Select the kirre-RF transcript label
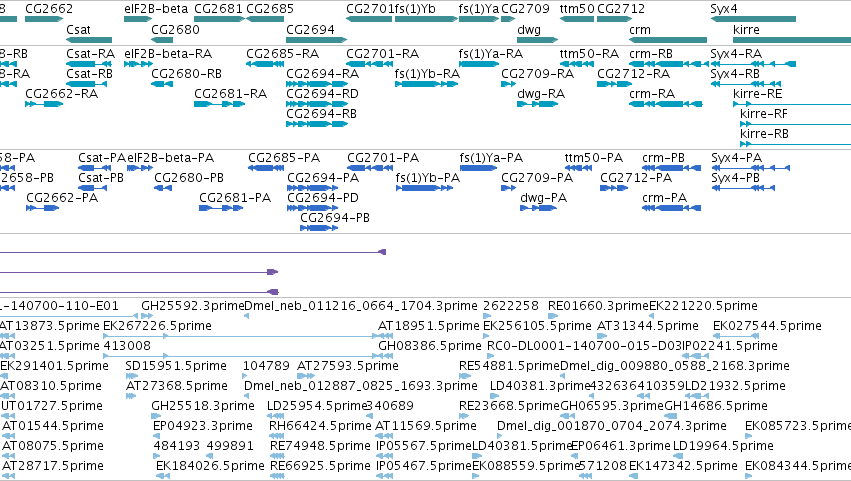This screenshot has width=851, height=481. point(764,114)
